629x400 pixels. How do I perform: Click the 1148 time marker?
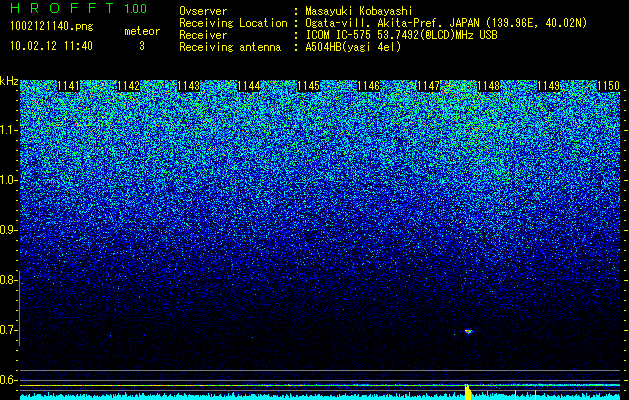[x=489, y=86]
